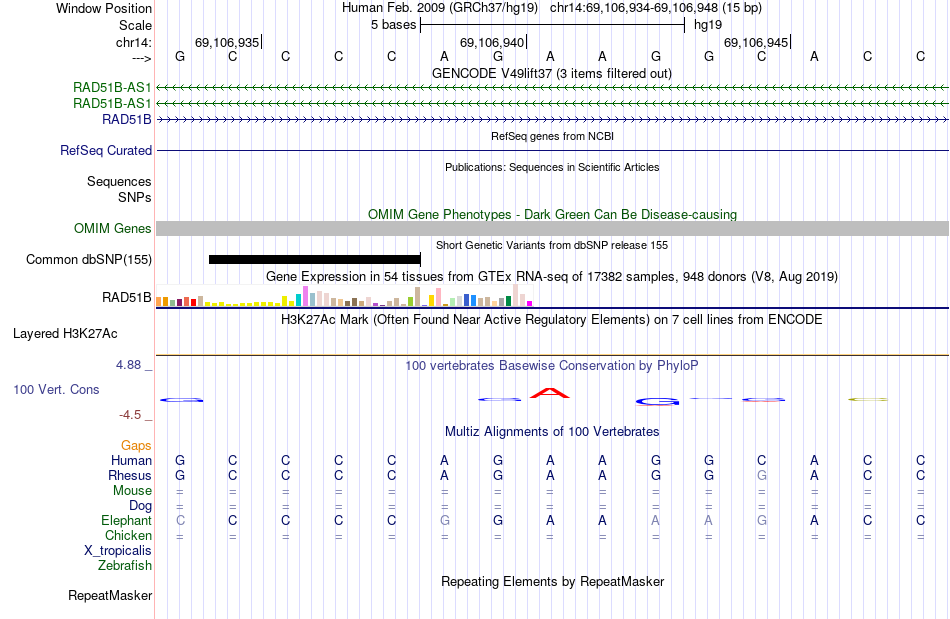
Task: Open the lower RAD51B-AS1 transcript label
Action: pos(112,103)
